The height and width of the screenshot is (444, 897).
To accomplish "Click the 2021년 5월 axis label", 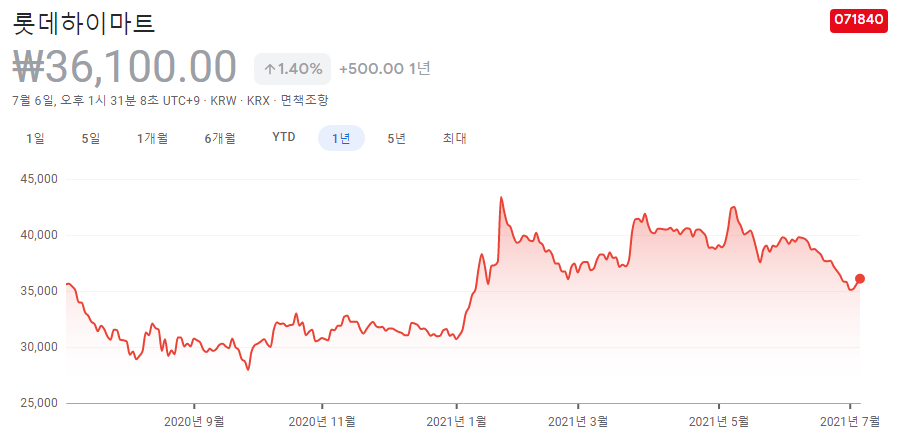I will tap(719, 422).
